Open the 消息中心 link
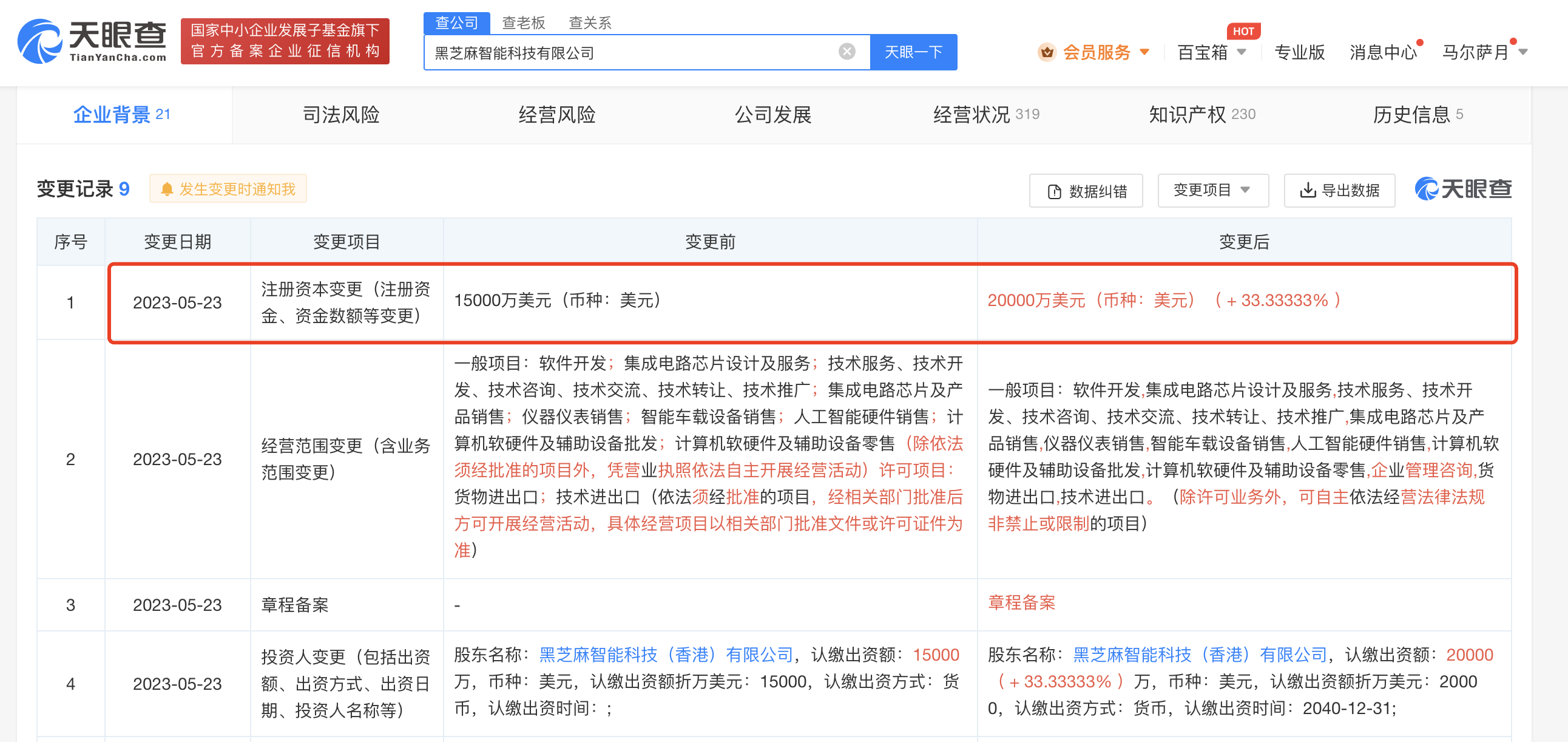 pyautogui.click(x=1383, y=52)
